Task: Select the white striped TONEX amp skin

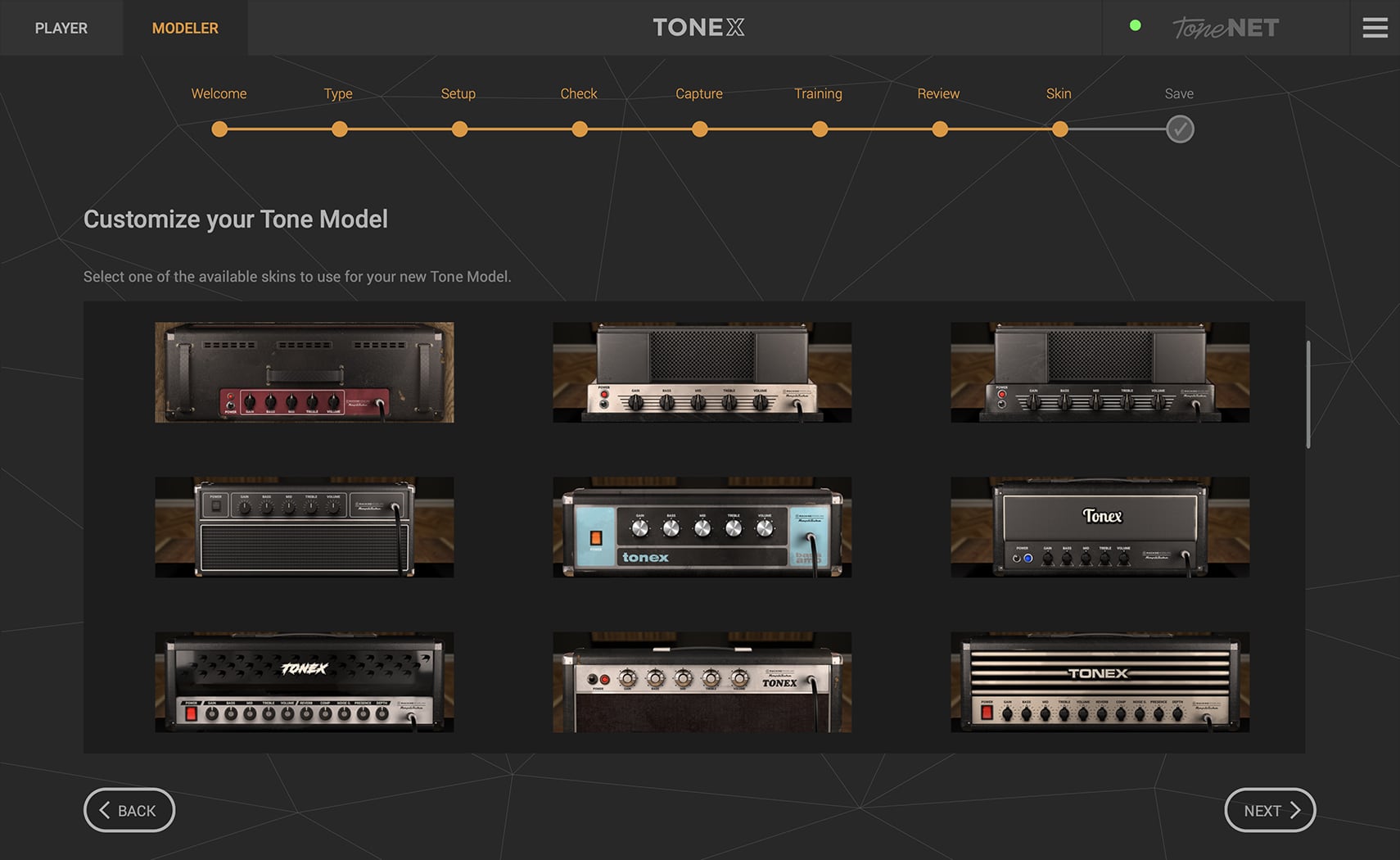Action: [1100, 681]
